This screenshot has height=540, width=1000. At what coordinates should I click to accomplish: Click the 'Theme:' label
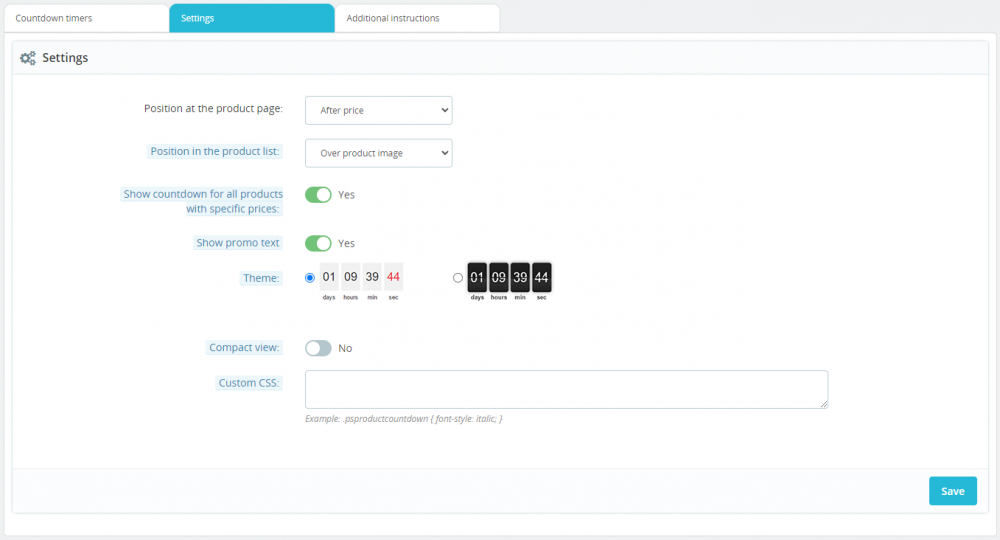pos(261,278)
